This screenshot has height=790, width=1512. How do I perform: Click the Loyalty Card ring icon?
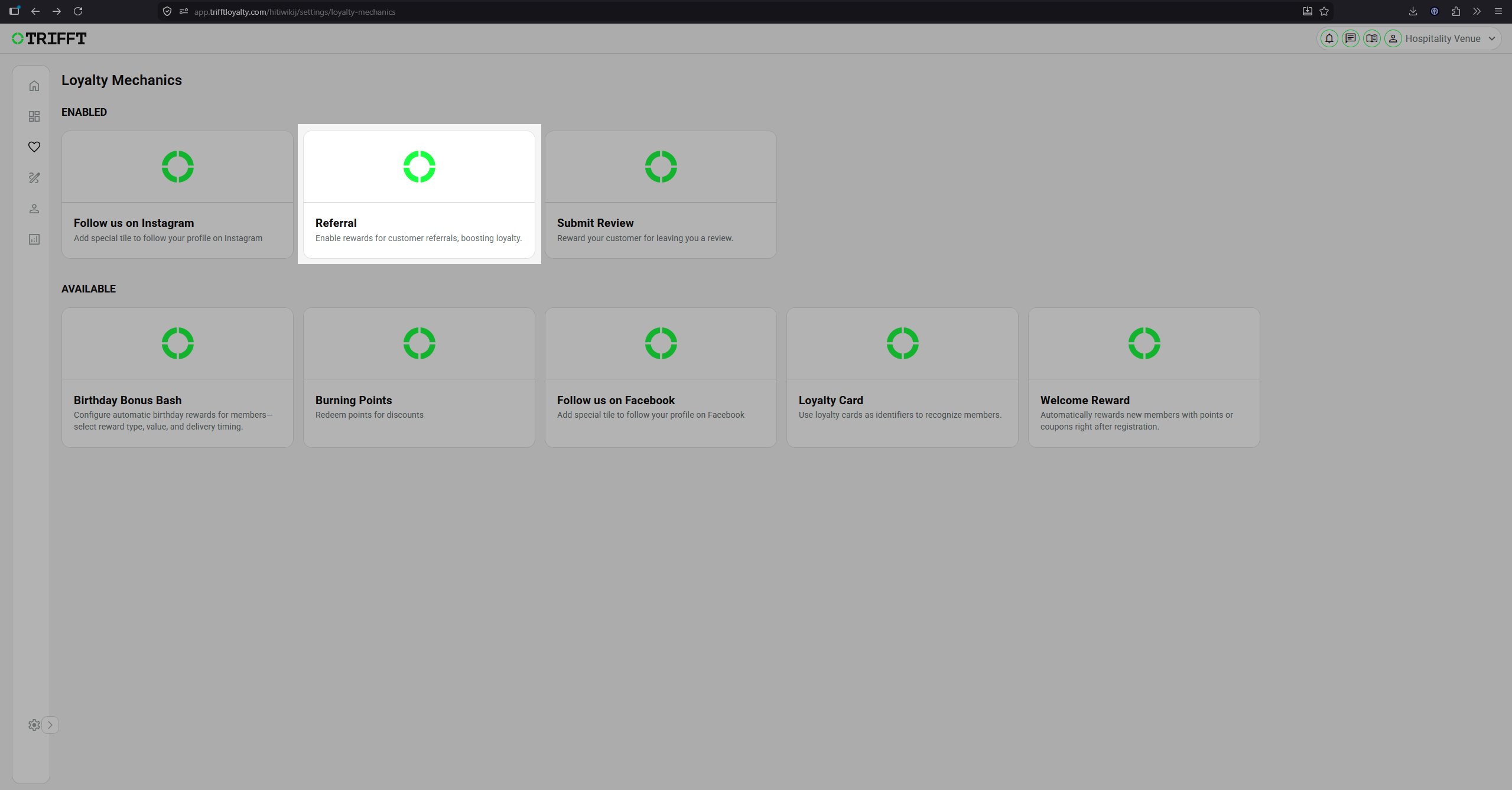coord(903,343)
